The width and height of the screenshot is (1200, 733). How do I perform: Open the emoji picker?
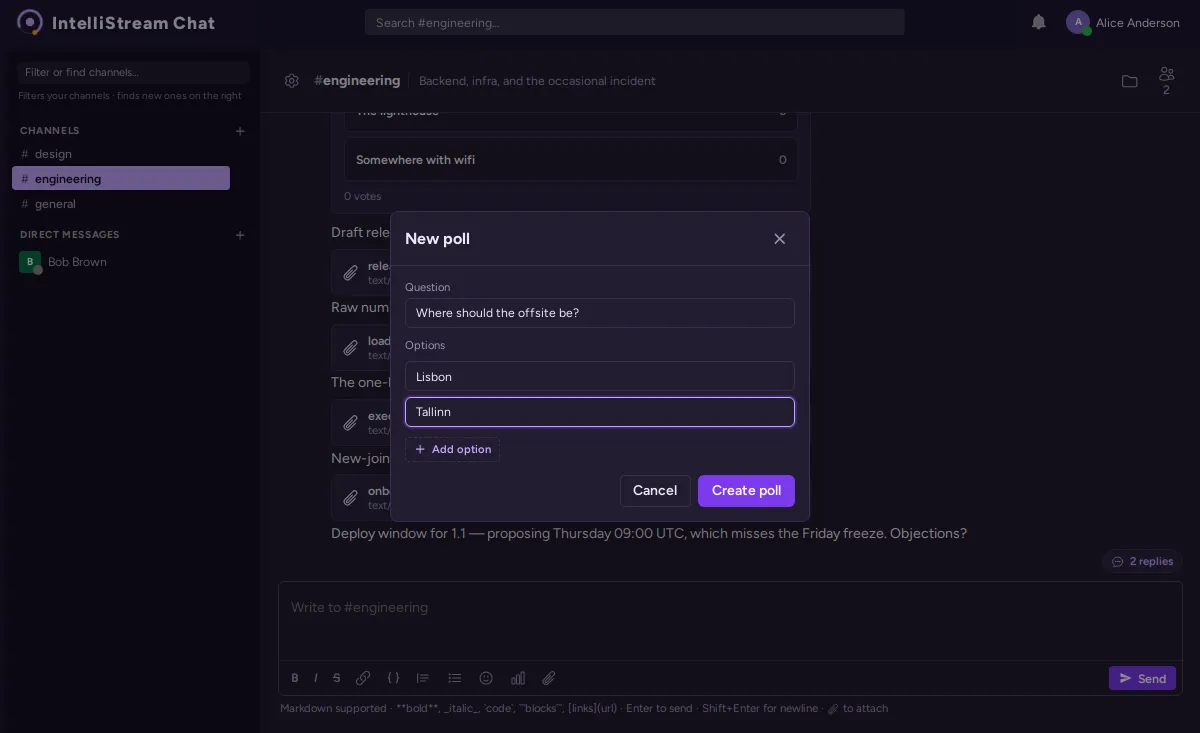(x=486, y=678)
